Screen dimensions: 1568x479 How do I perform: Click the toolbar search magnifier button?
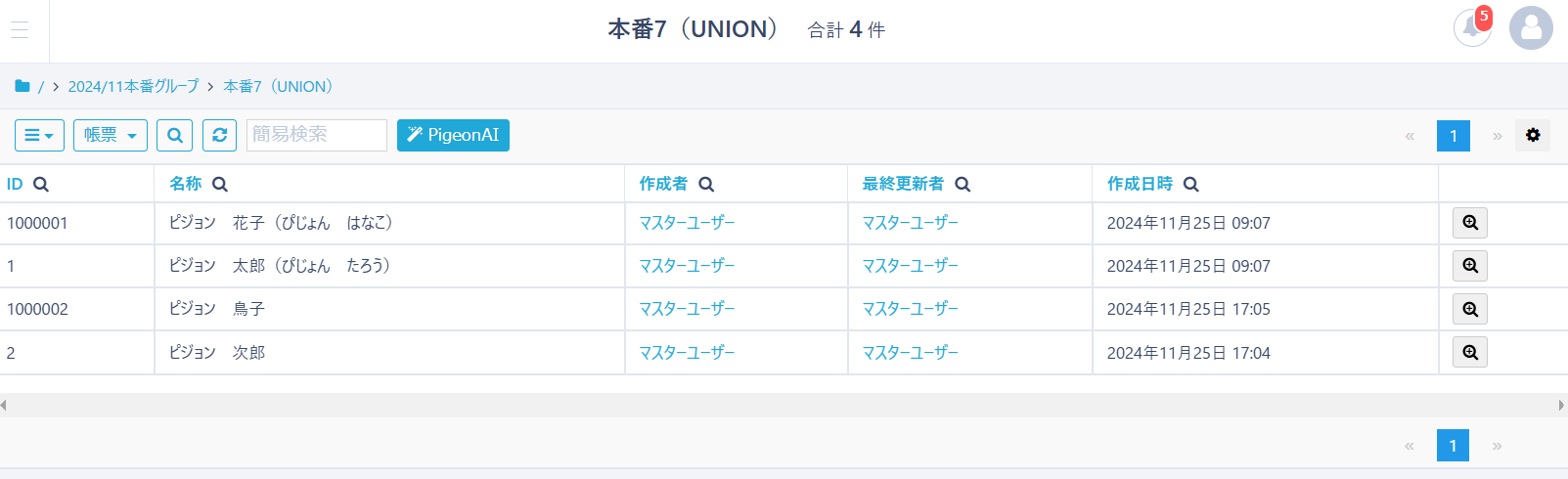[175, 135]
